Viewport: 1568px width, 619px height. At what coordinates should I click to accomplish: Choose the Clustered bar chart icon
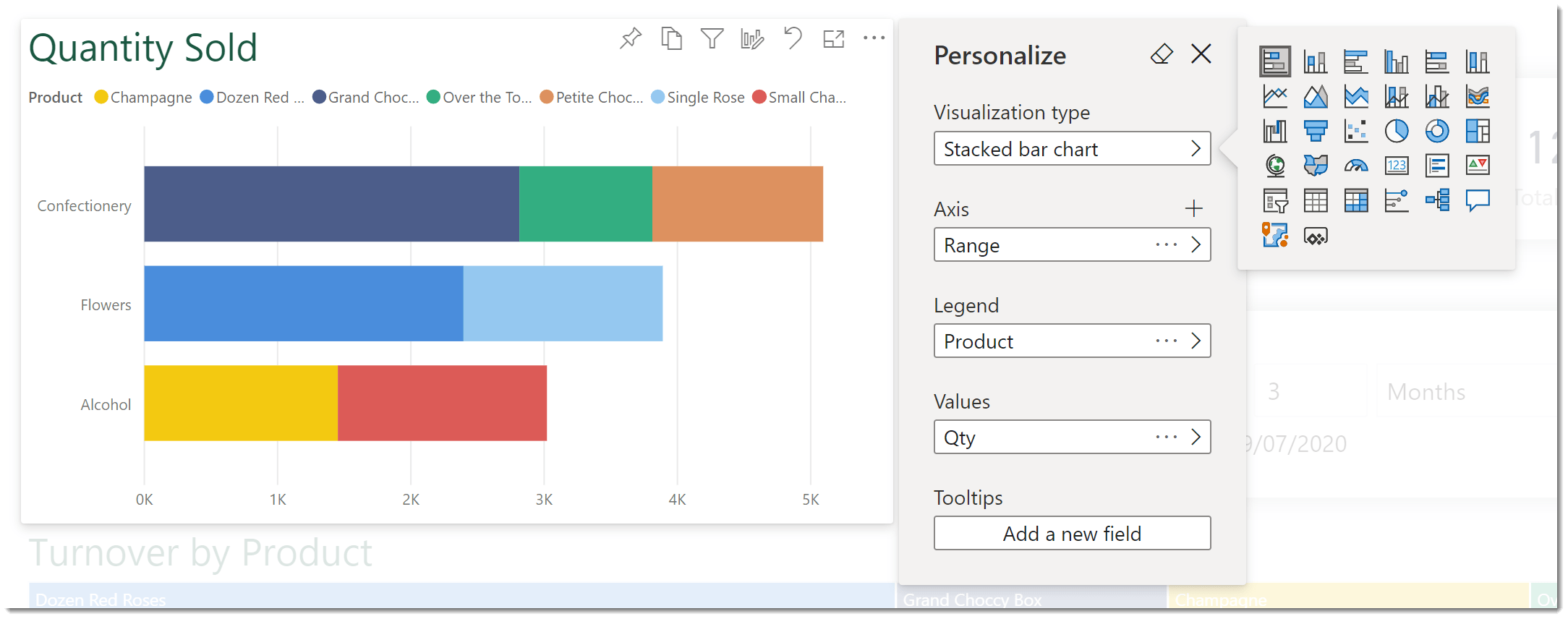pos(1356,61)
